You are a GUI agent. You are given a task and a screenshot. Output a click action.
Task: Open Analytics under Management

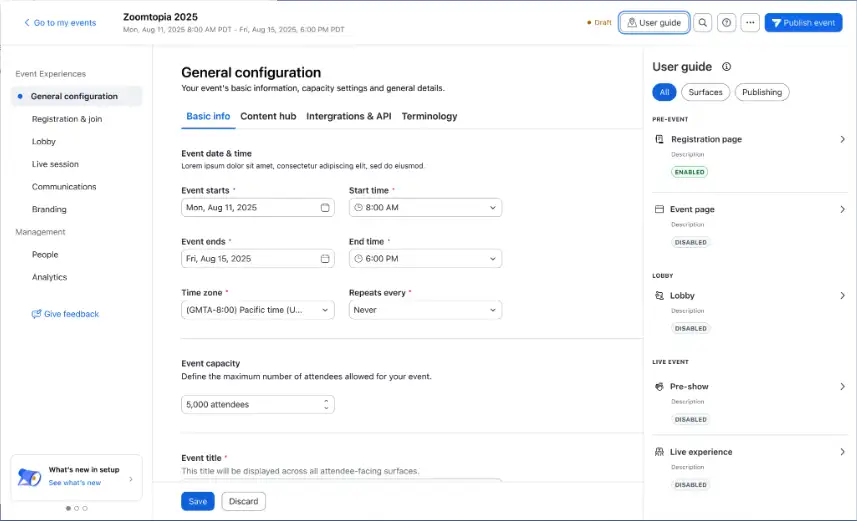pos(49,277)
